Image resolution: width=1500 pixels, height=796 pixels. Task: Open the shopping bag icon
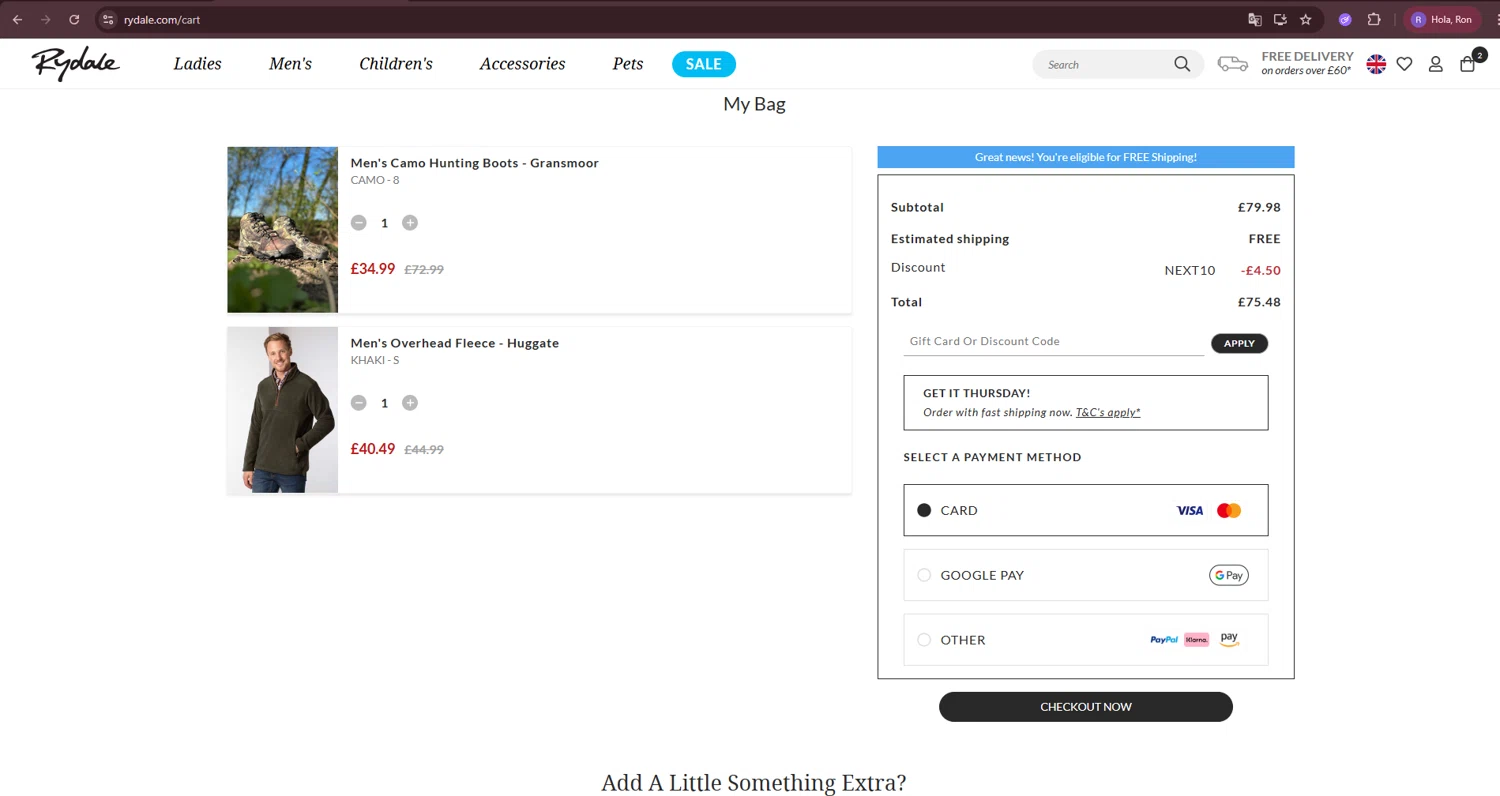click(x=1468, y=63)
